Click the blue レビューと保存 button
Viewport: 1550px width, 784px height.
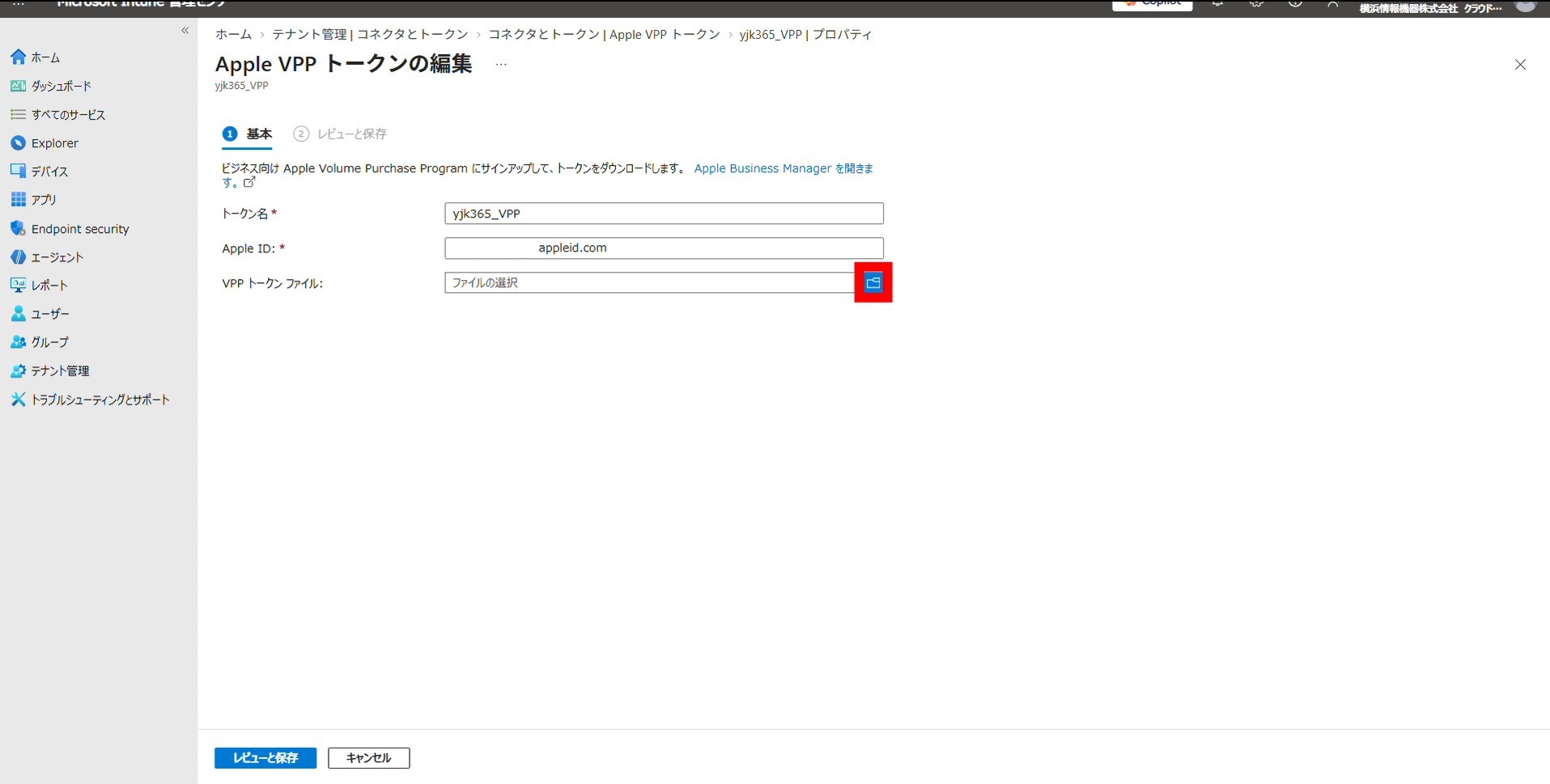coord(265,758)
